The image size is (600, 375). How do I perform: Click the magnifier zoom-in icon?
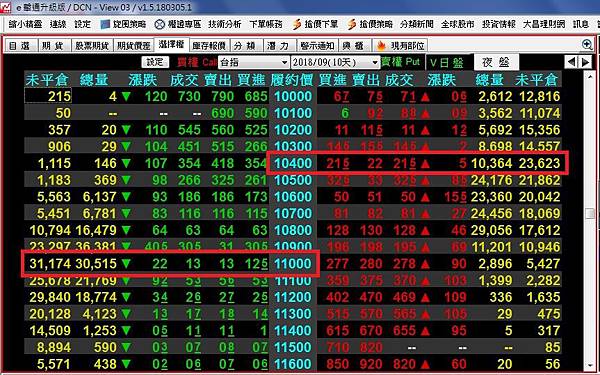point(587,44)
